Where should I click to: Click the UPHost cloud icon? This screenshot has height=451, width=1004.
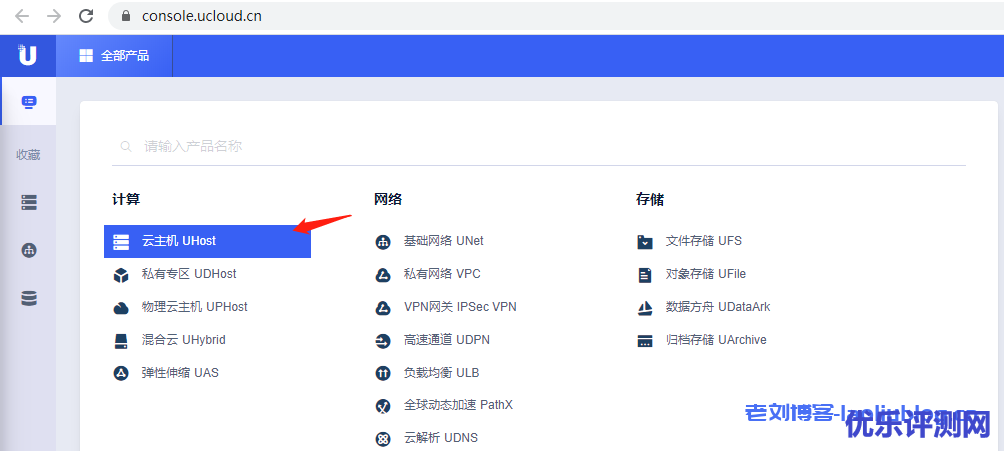[121, 308]
